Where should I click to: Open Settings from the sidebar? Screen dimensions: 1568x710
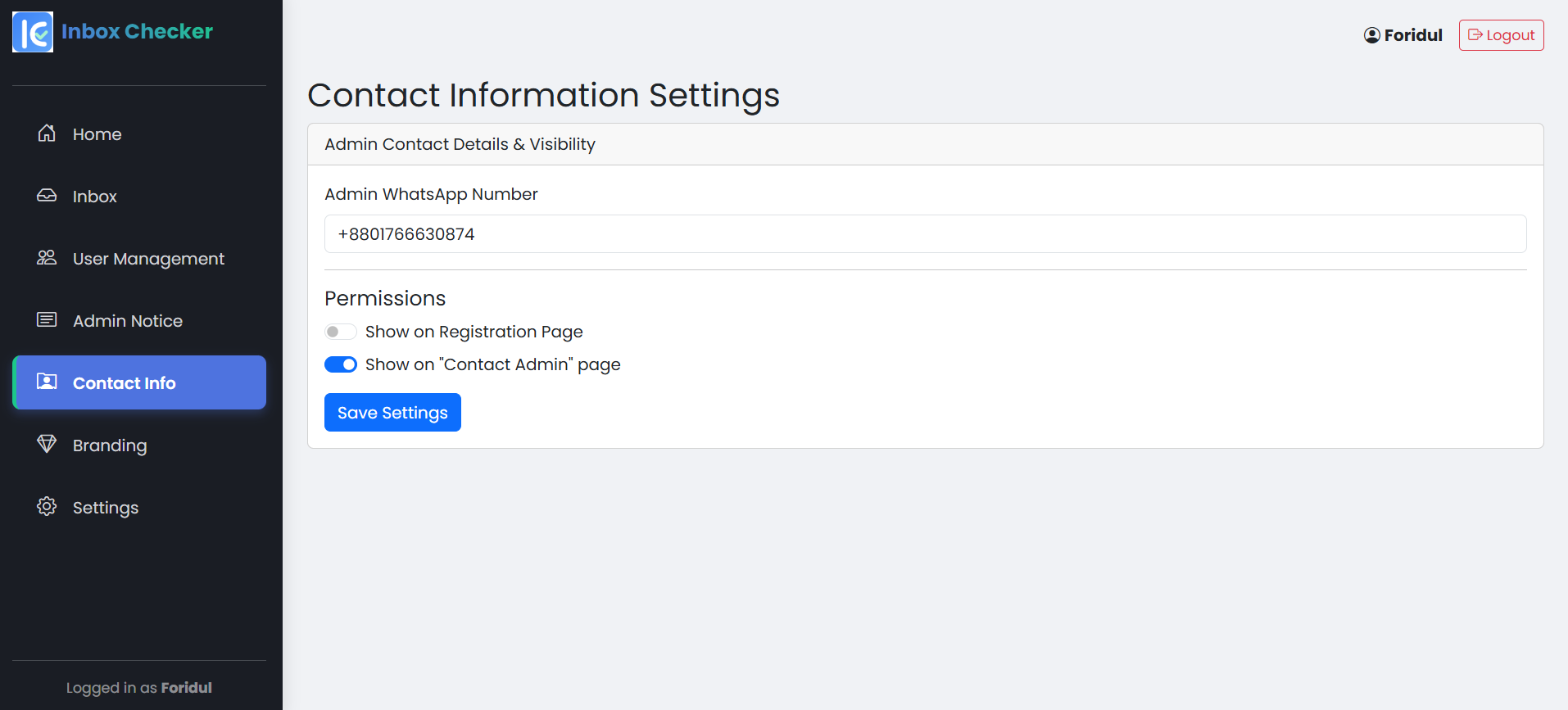pos(139,507)
